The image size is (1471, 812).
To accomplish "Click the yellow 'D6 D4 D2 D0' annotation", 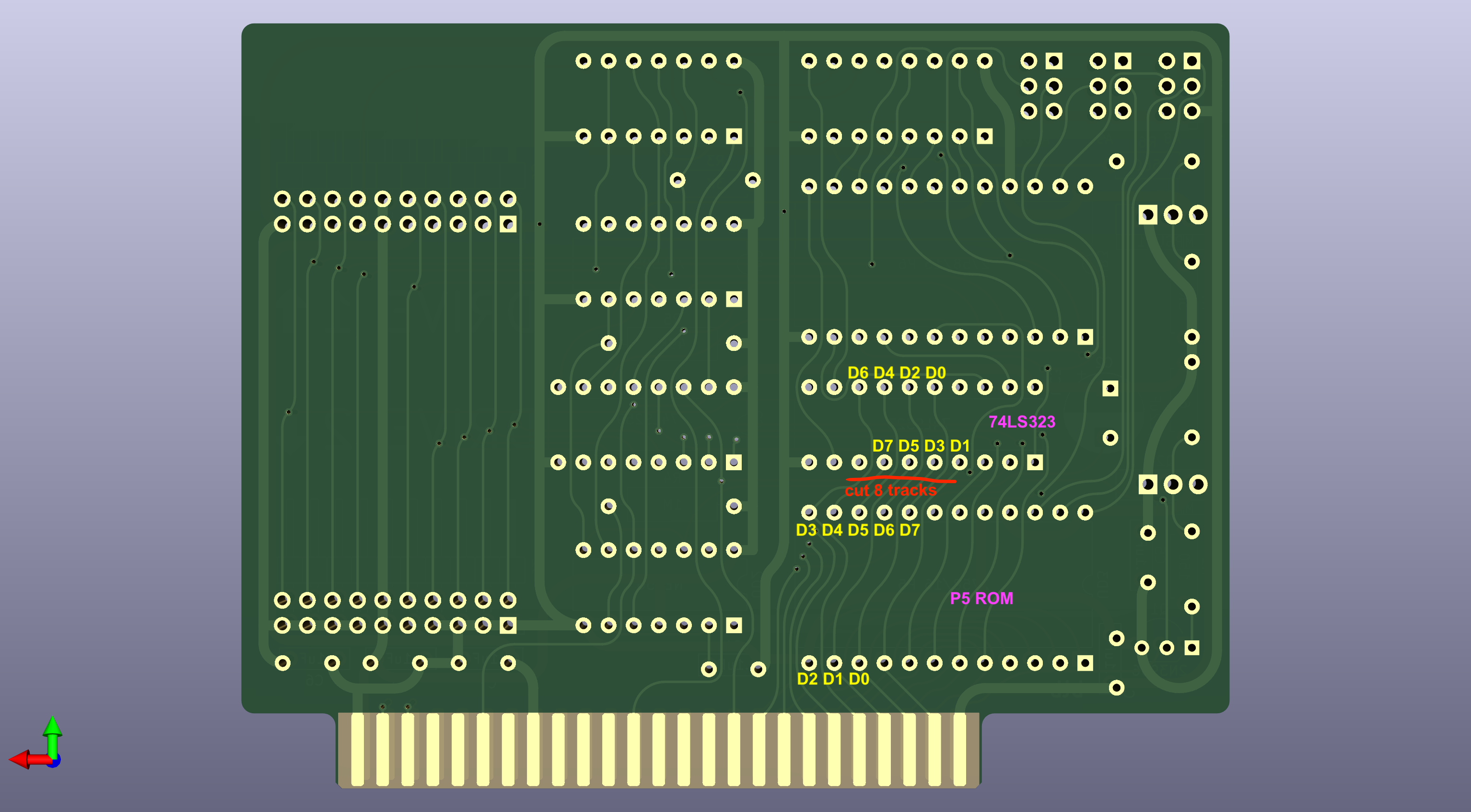I will 896,373.
